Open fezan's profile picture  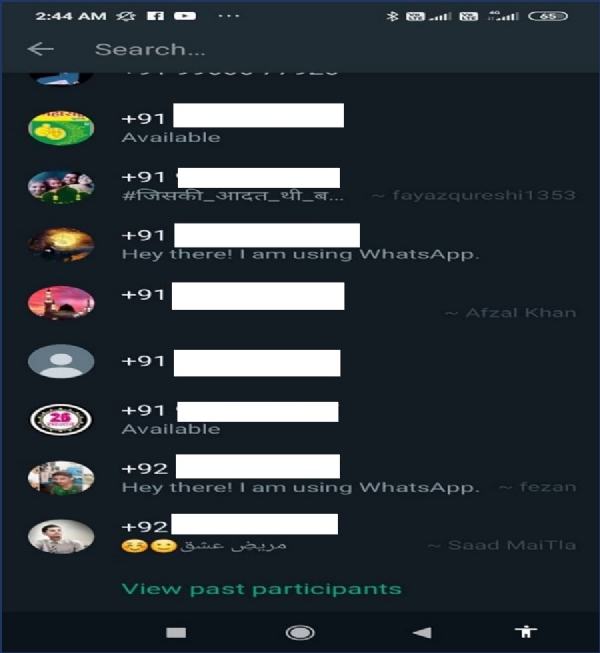tap(61, 478)
